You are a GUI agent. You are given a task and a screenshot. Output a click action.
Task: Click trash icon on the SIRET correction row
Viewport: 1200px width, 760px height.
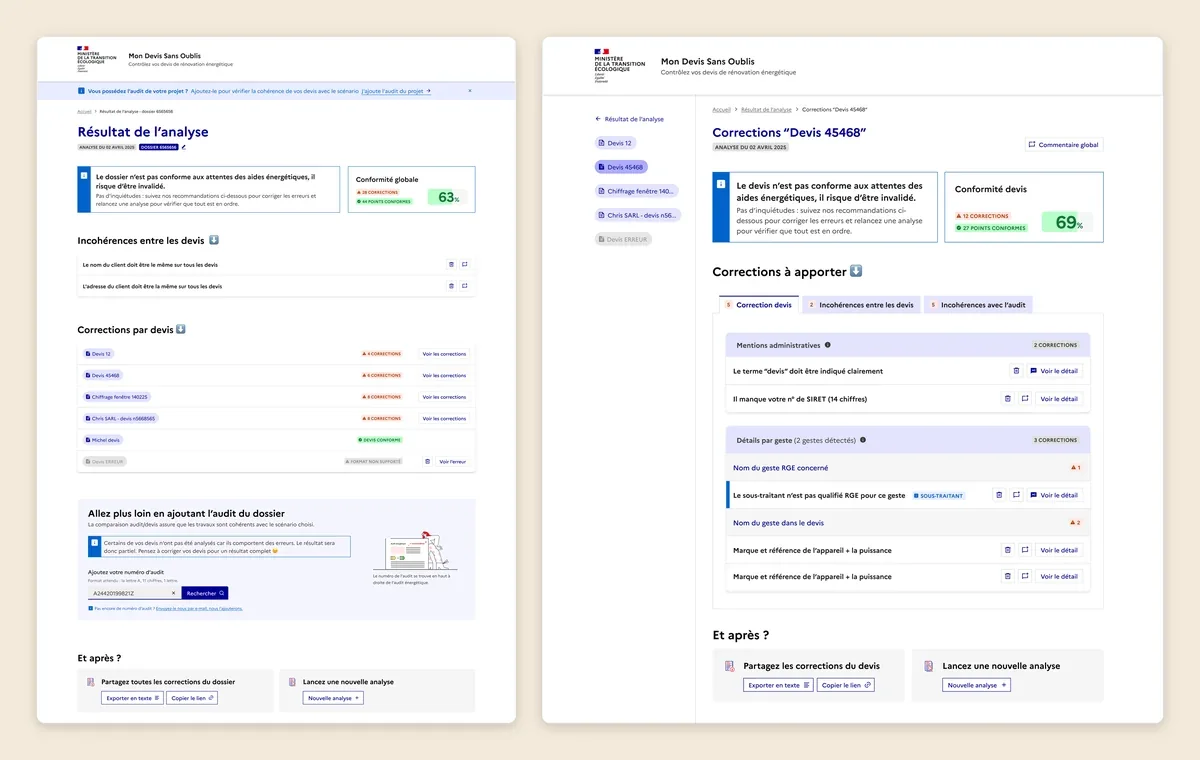point(1007,399)
